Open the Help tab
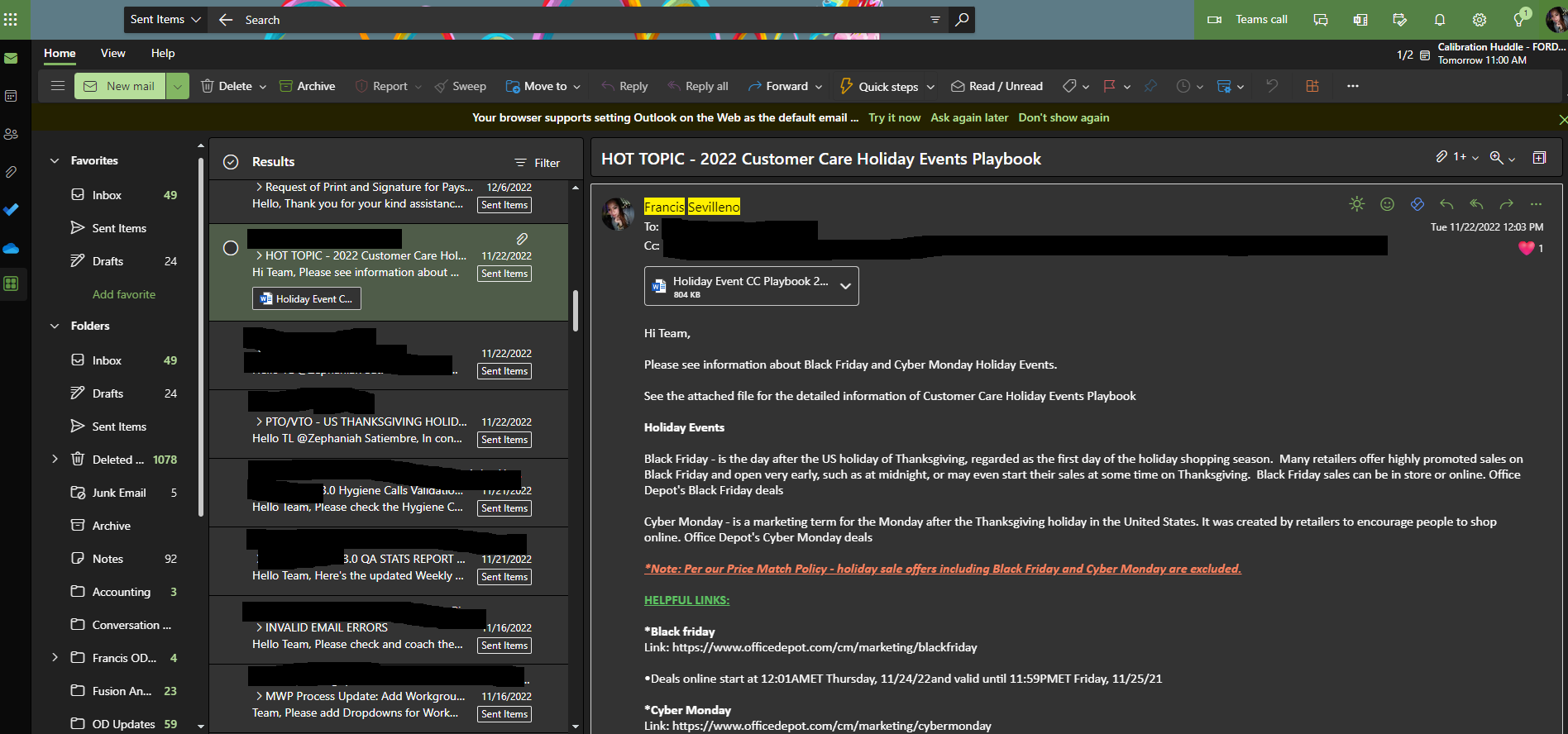The image size is (1568, 734). tap(163, 53)
